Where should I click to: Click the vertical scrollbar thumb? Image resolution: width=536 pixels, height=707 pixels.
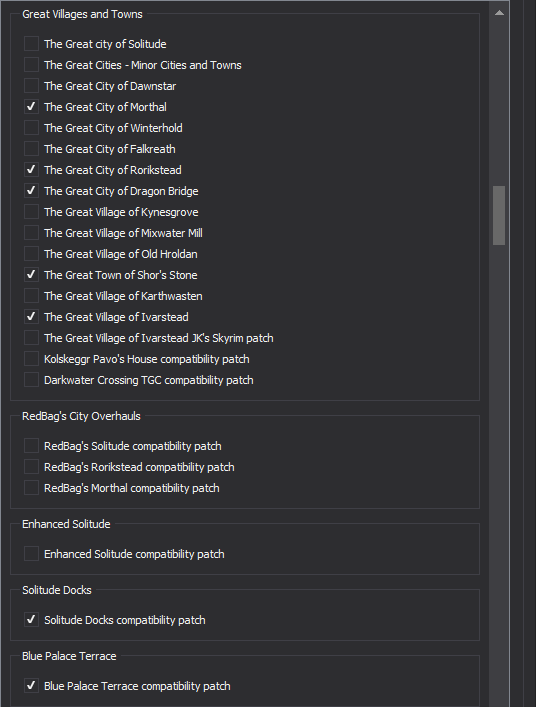[x=499, y=216]
